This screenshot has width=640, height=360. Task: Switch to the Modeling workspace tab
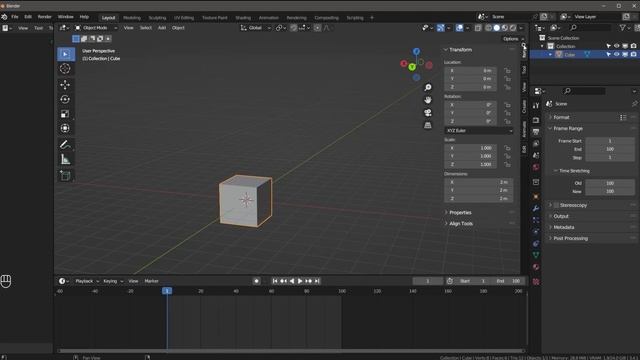[132, 18]
